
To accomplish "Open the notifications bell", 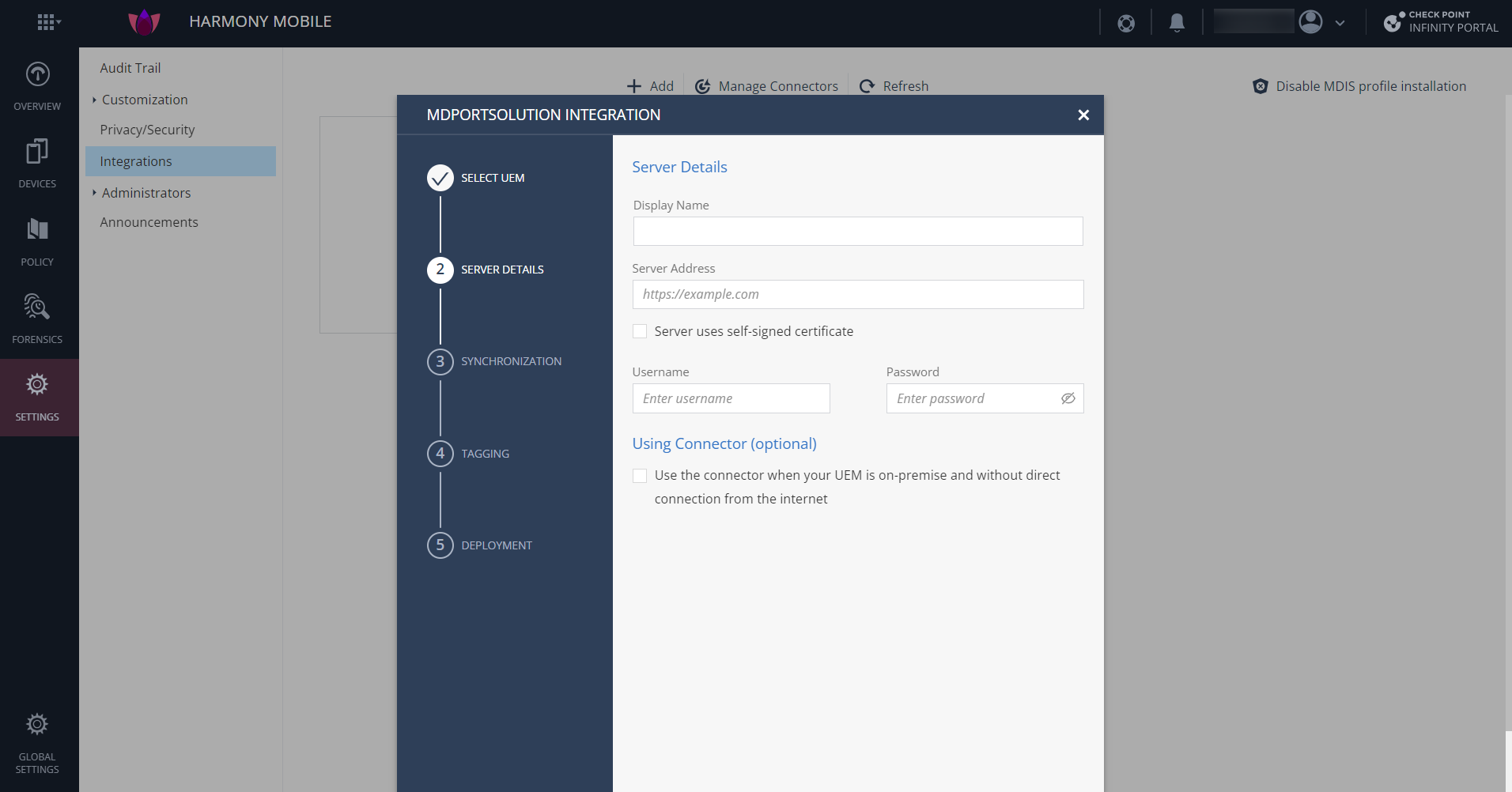I will pos(1177,22).
